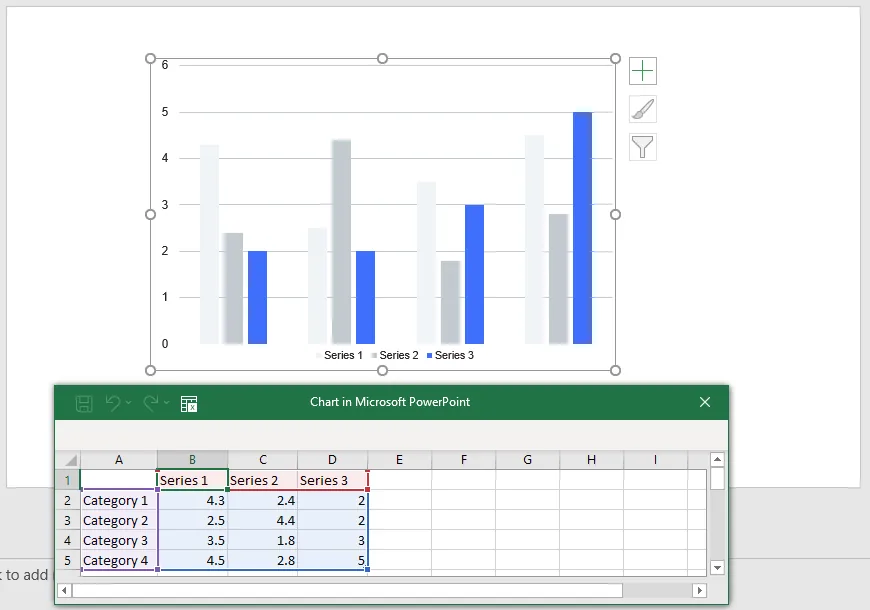Open the Chart Elements plus button
This screenshot has height=610, width=870.
click(x=643, y=71)
